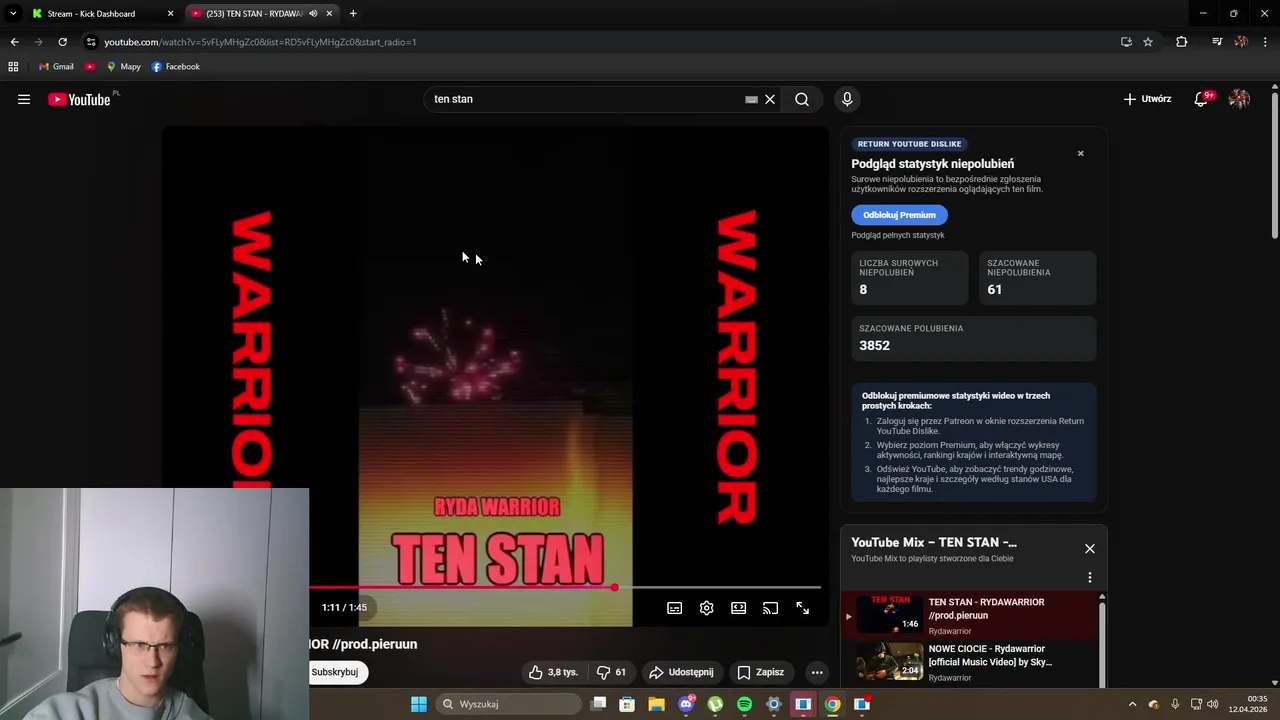Clear the search box with the X icon
Image resolution: width=1280 pixels, height=720 pixels.
[770, 99]
